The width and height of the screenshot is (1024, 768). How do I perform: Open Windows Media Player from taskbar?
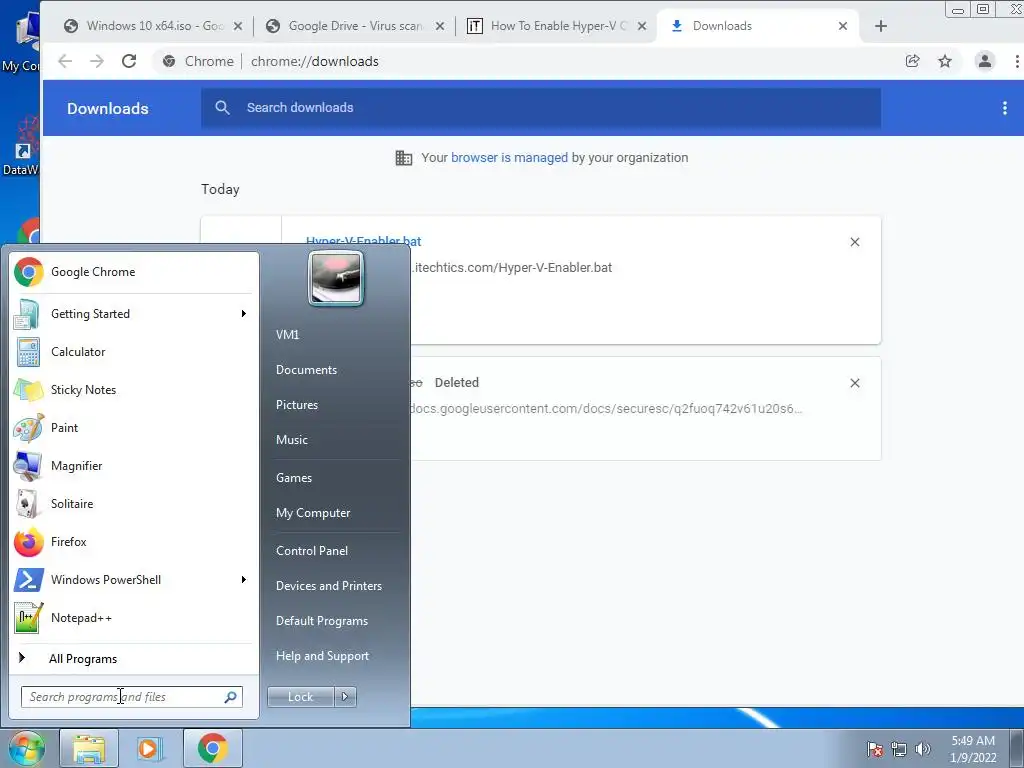(150, 748)
